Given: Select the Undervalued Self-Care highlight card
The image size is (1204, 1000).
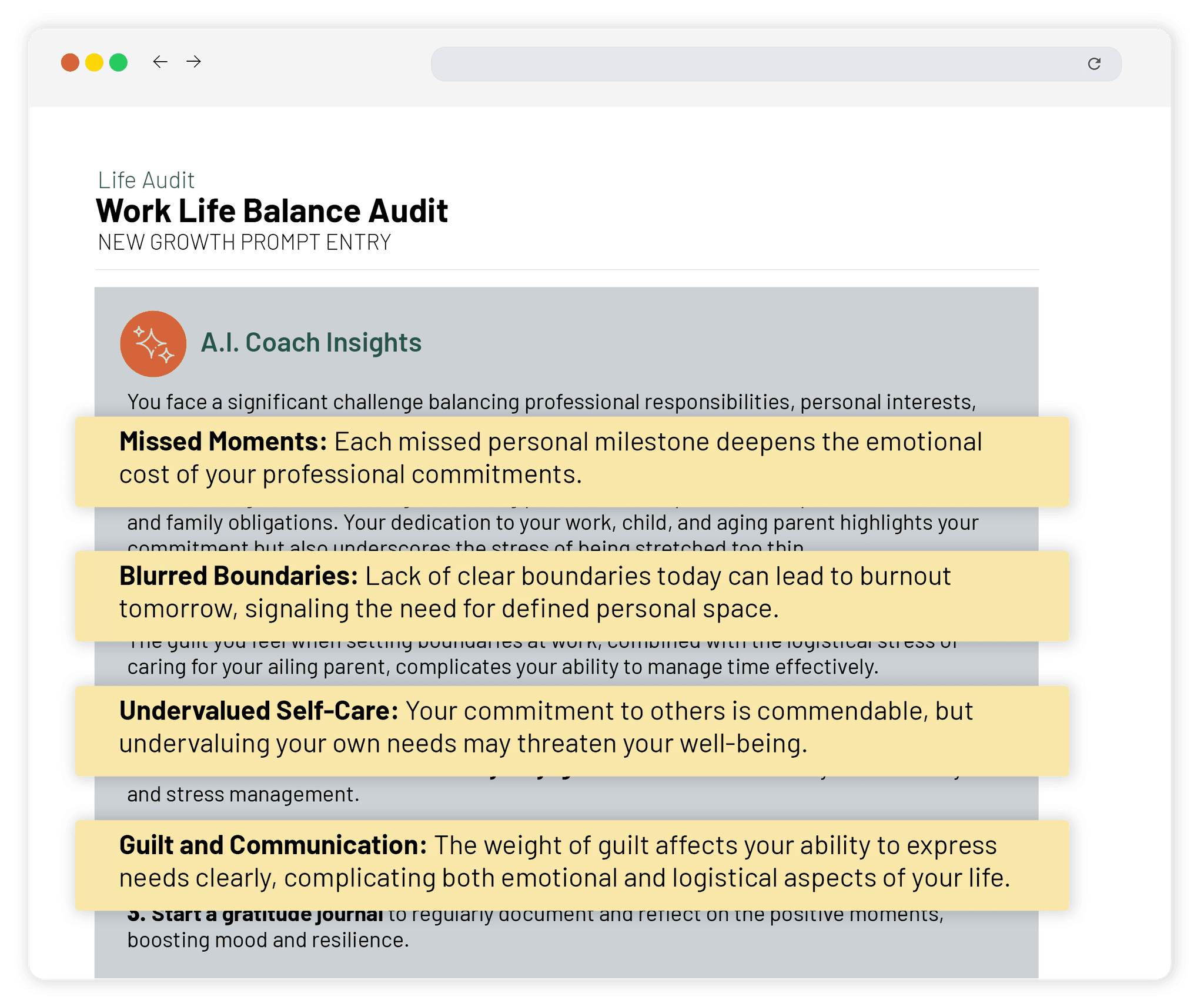Looking at the screenshot, I should [x=571, y=730].
